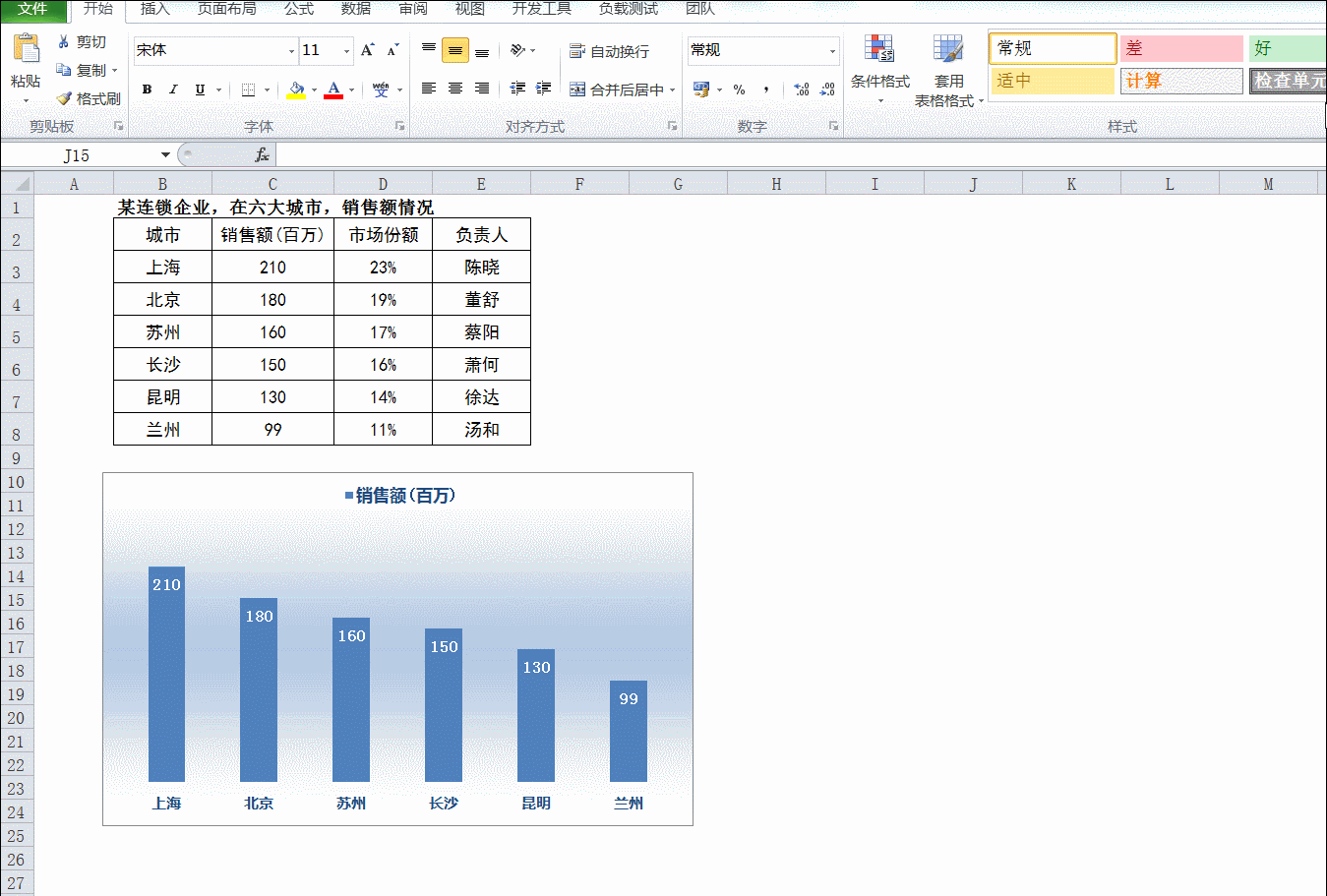The height and width of the screenshot is (896, 1327).
Task: Open Format as Table (套用表格格式)
Action: click(948, 71)
